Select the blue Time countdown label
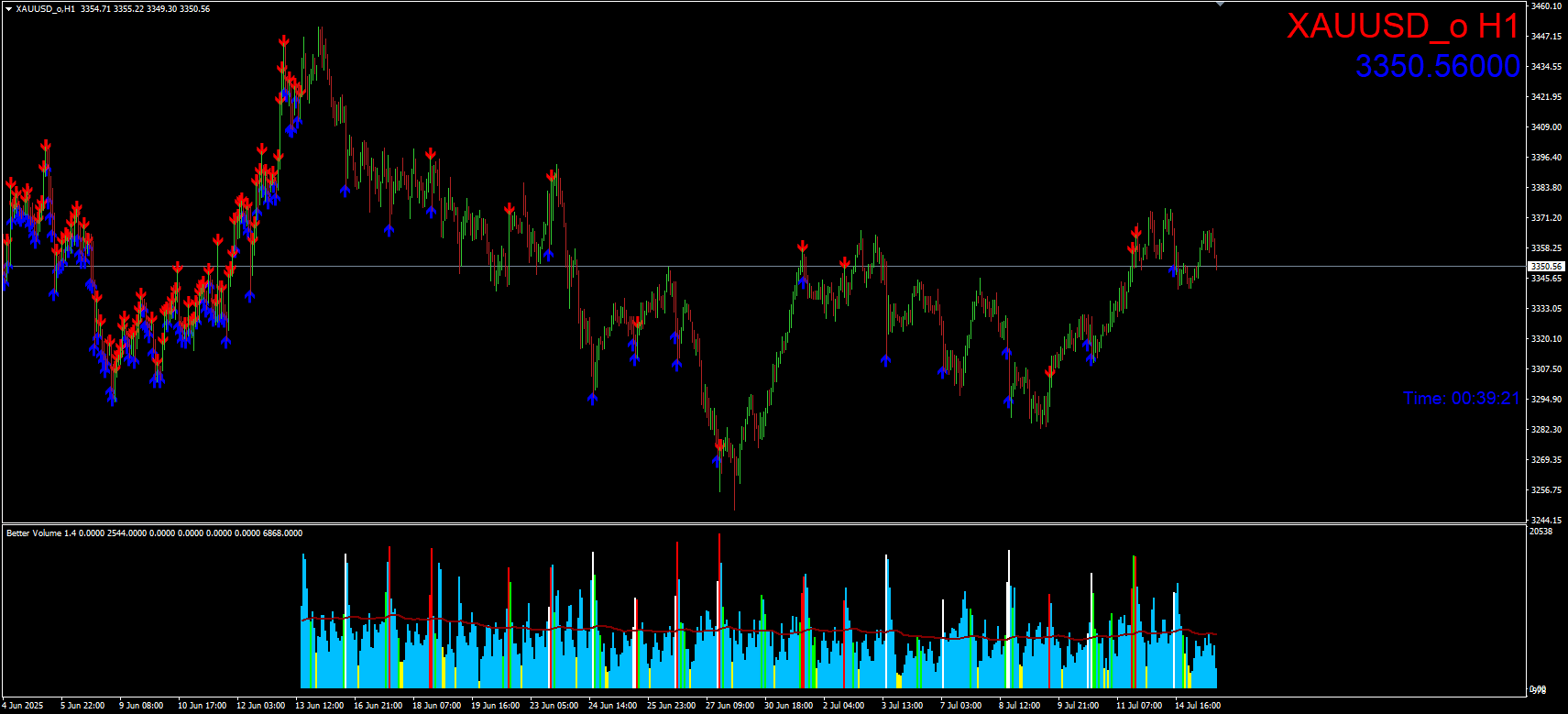 1461,399
